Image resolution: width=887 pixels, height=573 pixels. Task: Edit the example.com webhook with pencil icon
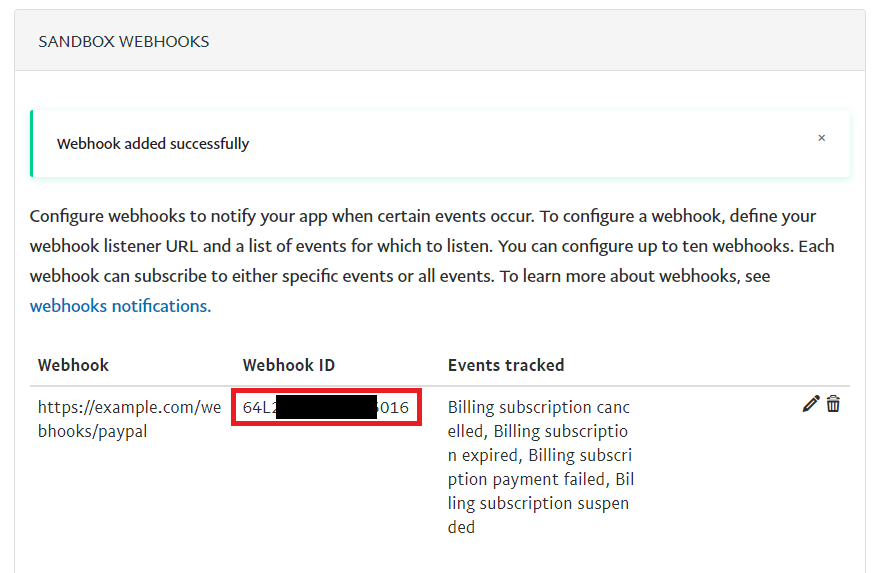(x=811, y=404)
